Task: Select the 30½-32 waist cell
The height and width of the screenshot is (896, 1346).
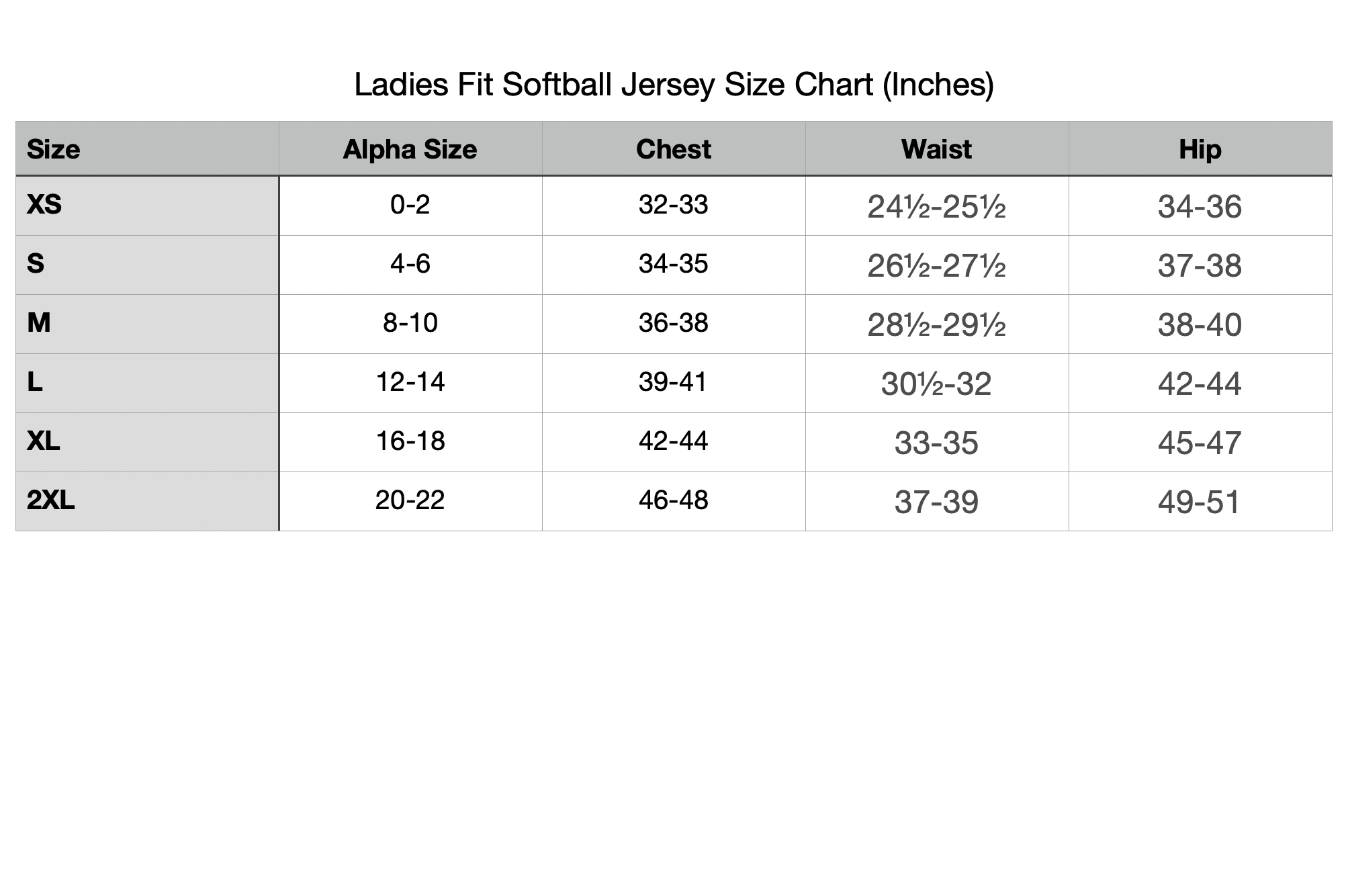Action: coord(936,384)
